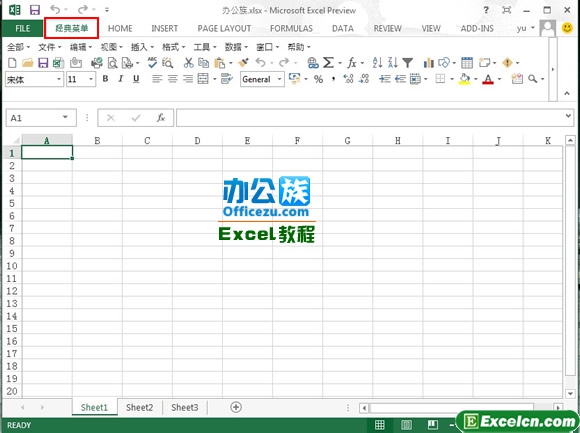Sort descending Z to A
Viewport: 580px width, 433px height.
point(392,62)
